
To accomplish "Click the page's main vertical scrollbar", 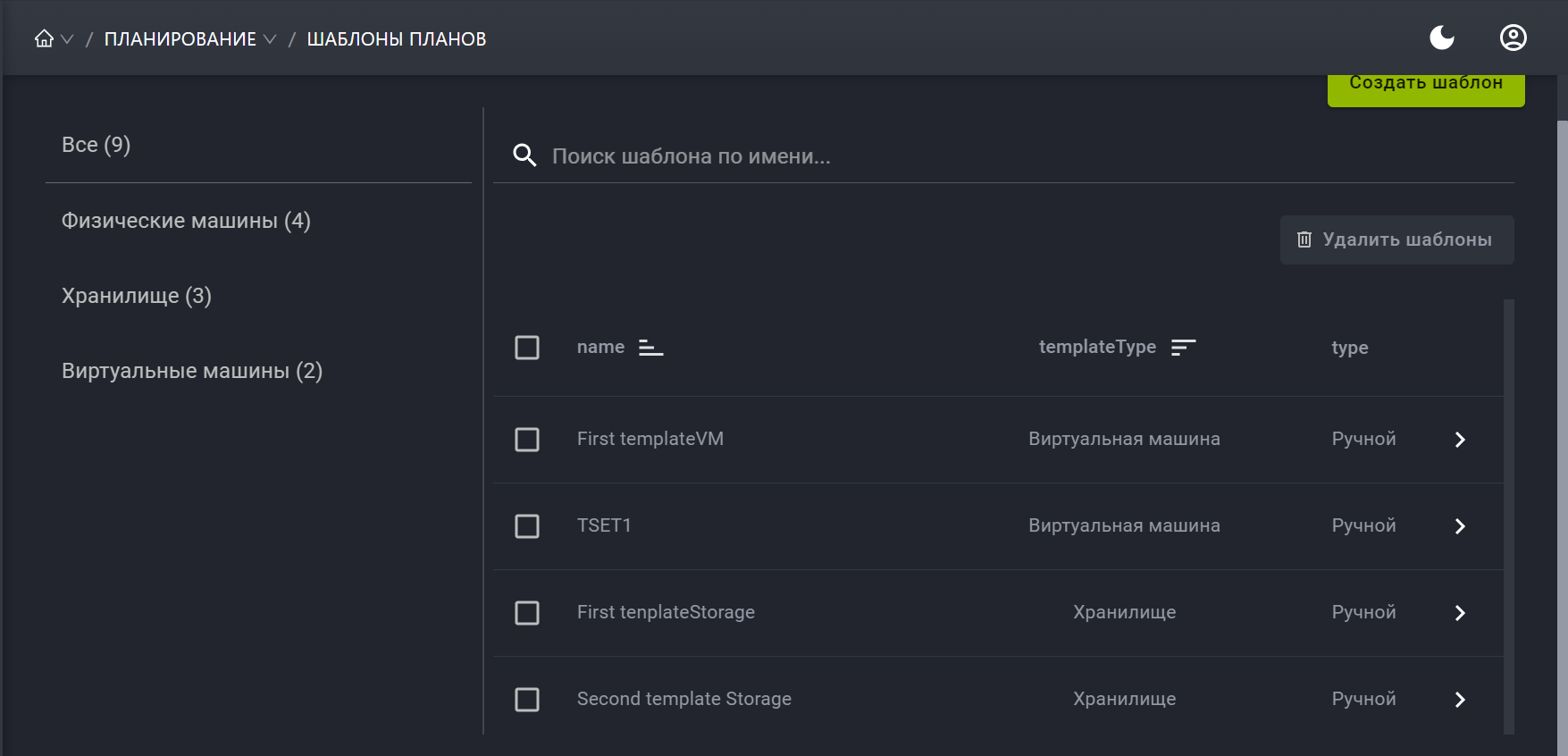I will (1563, 438).
